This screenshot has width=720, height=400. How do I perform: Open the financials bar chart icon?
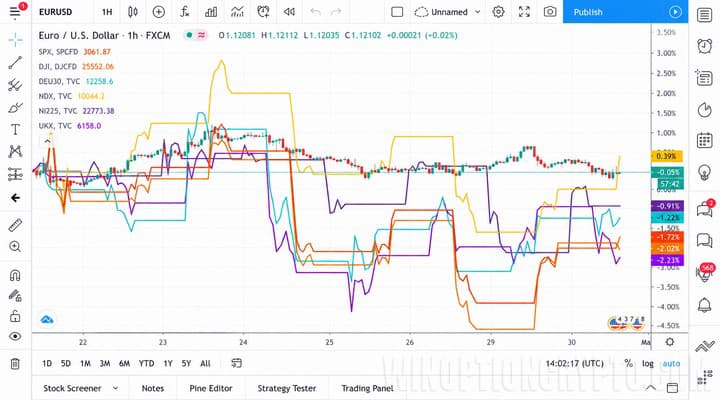pyautogui.click(x=211, y=12)
